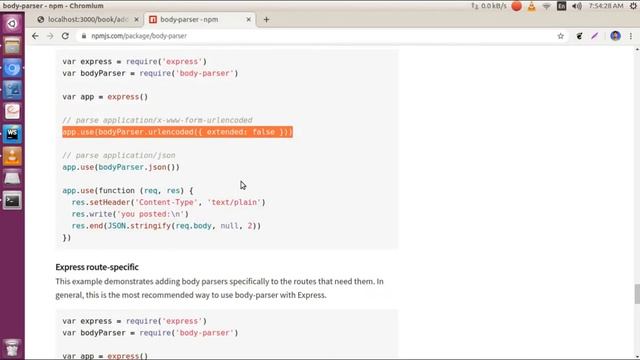The width and height of the screenshot is (640, 360).
Task: Open the Files manager in the dock
Action: coord(12,46)
